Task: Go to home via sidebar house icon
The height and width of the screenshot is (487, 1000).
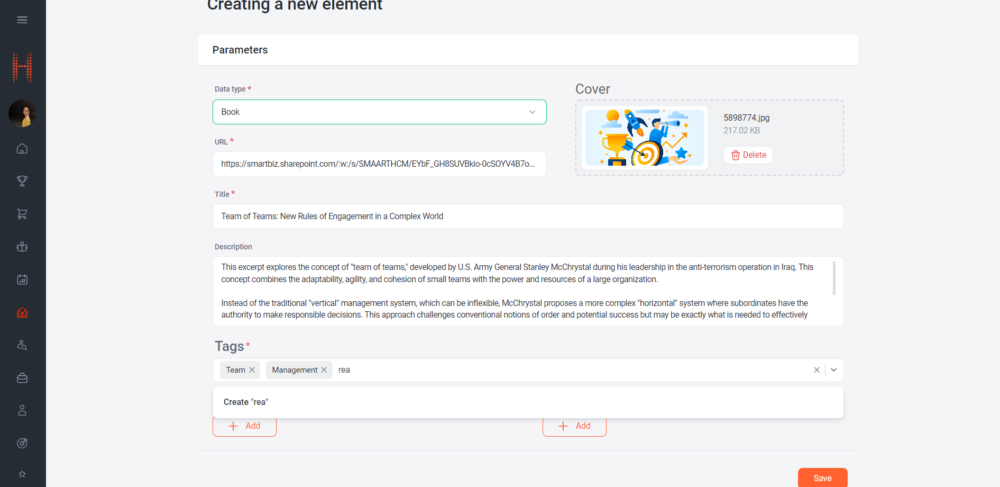Action: tap(22, 149)
